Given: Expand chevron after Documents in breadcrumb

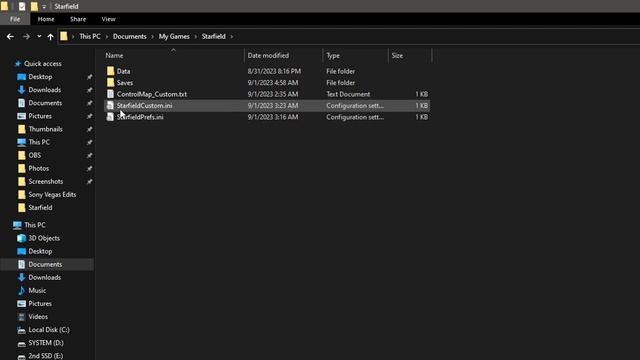Looking at the screenshot, I should click(152, 37).
